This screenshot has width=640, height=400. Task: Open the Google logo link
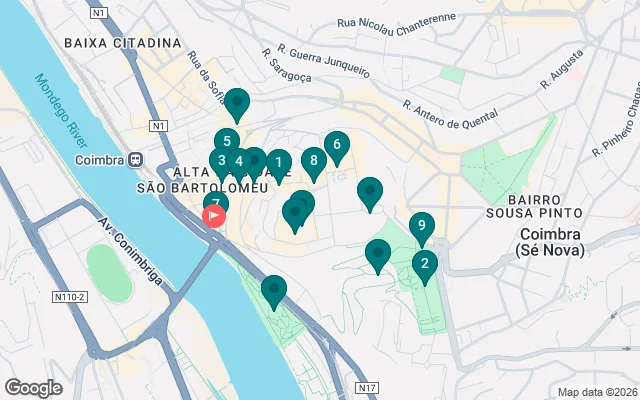(34, 388)
